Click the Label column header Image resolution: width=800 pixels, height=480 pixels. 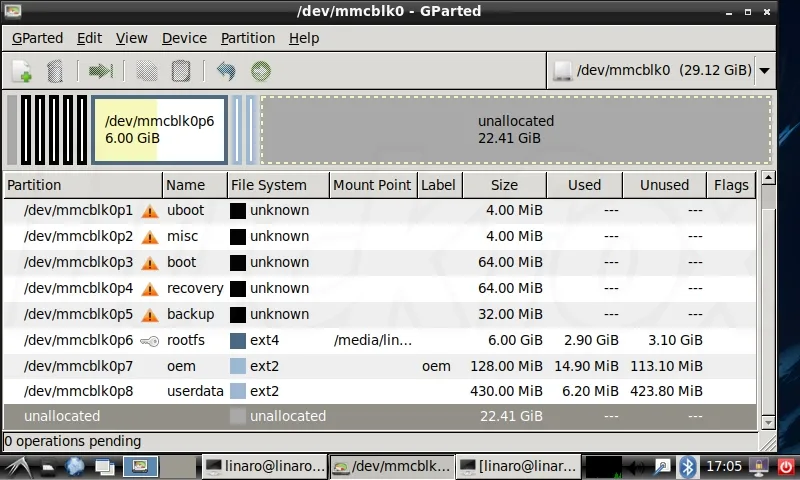point(439,185)
